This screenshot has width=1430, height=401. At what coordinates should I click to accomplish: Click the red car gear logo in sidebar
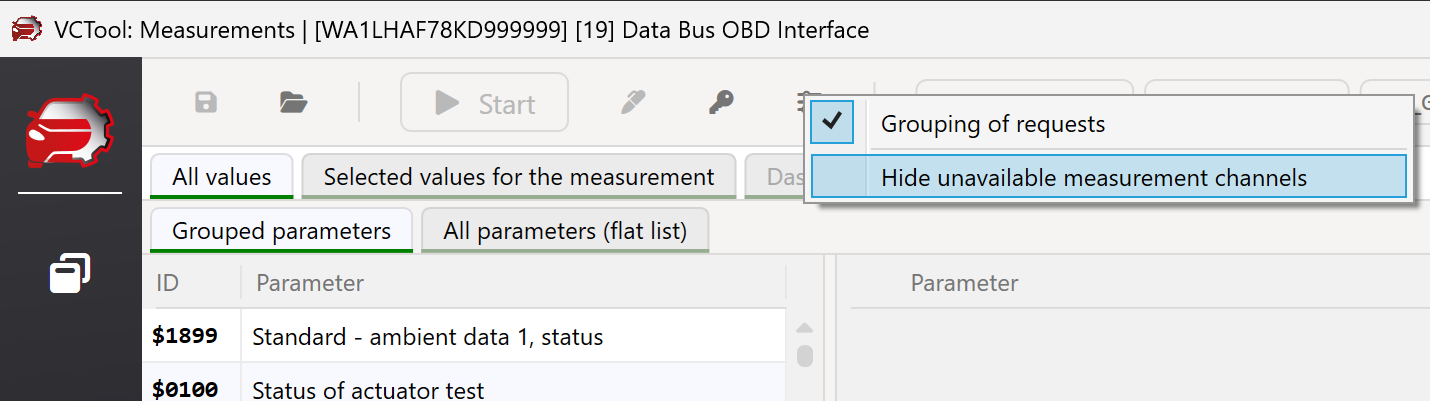(70, 132)
